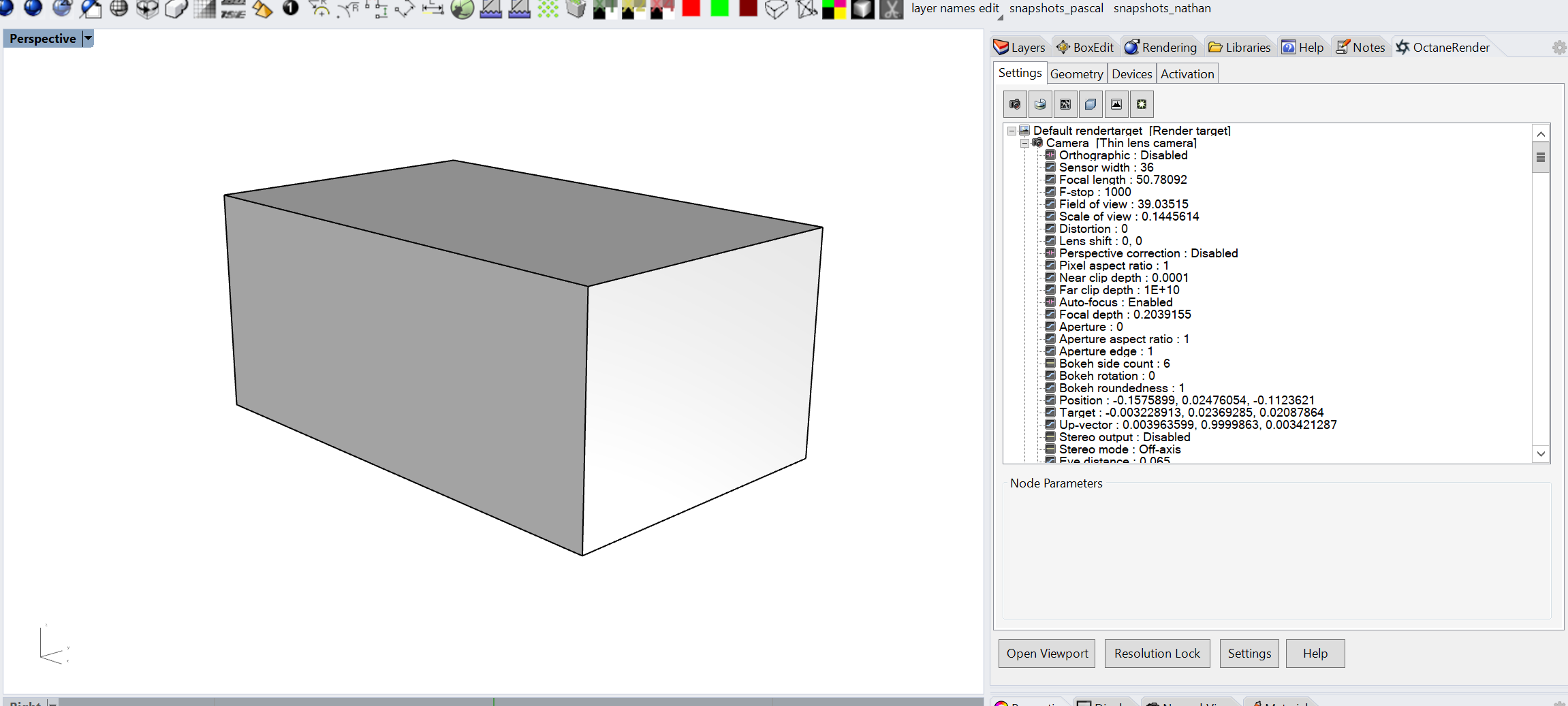This screenshot has height=706, width=1568.
Task: Click the wireframe globe display icon in toolbar
Action: pyautogui.click(x=119, y=8)
